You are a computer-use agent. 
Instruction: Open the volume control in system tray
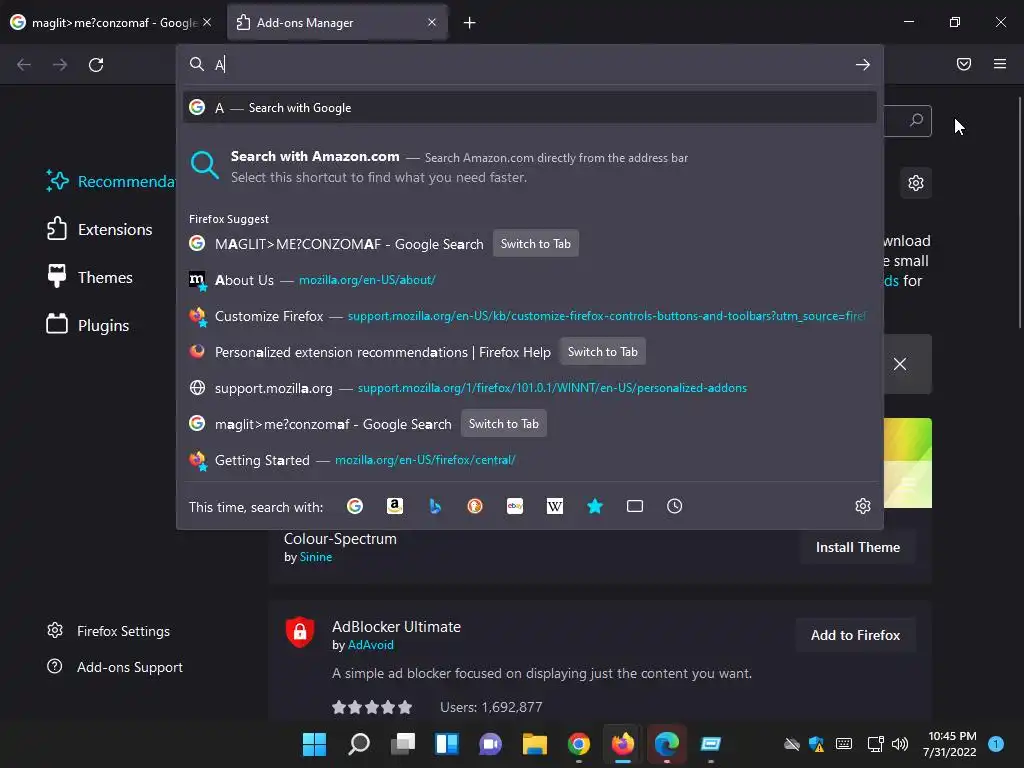coord(900,744)
